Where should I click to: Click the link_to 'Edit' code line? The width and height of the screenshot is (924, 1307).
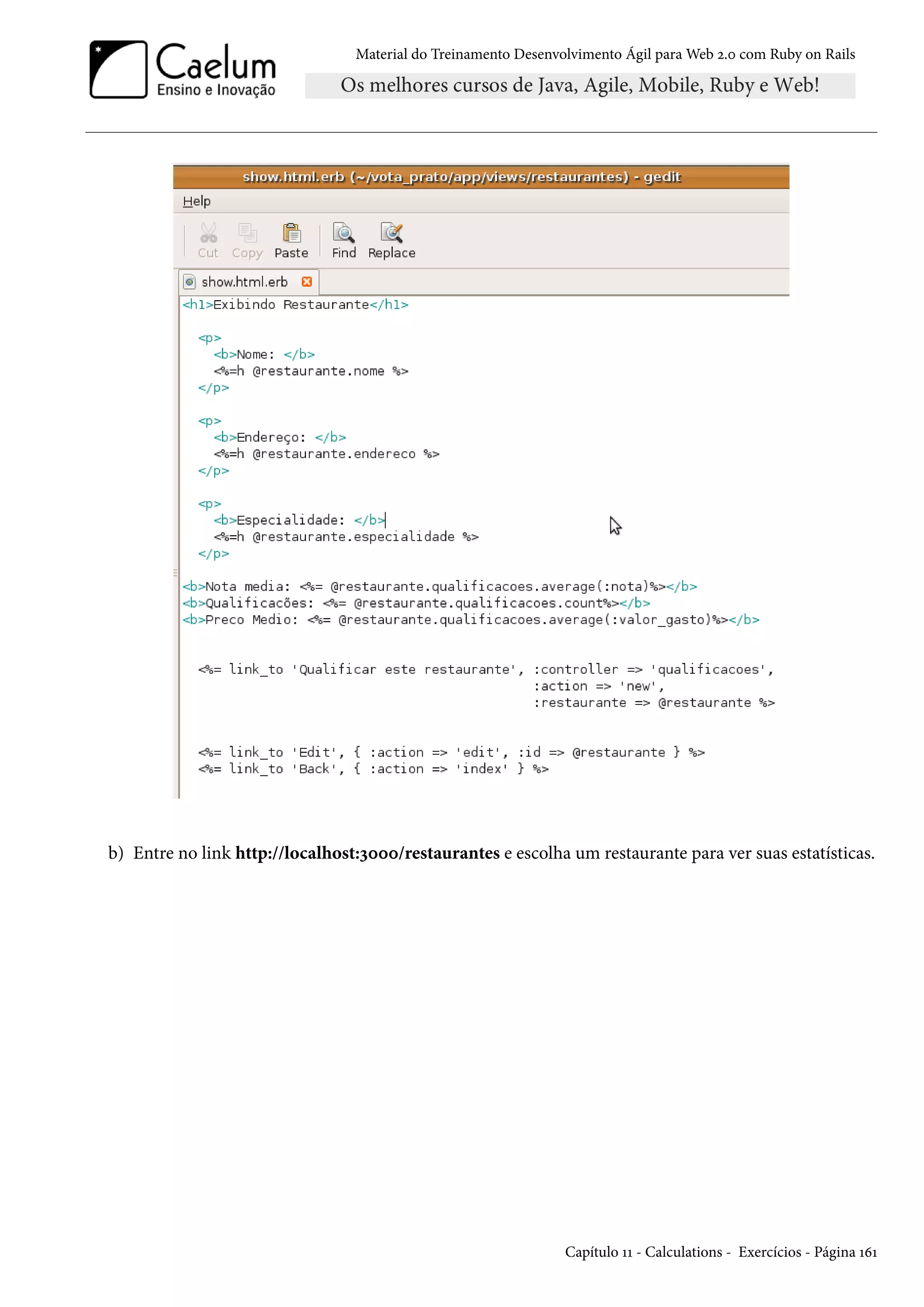pos(451,752)
